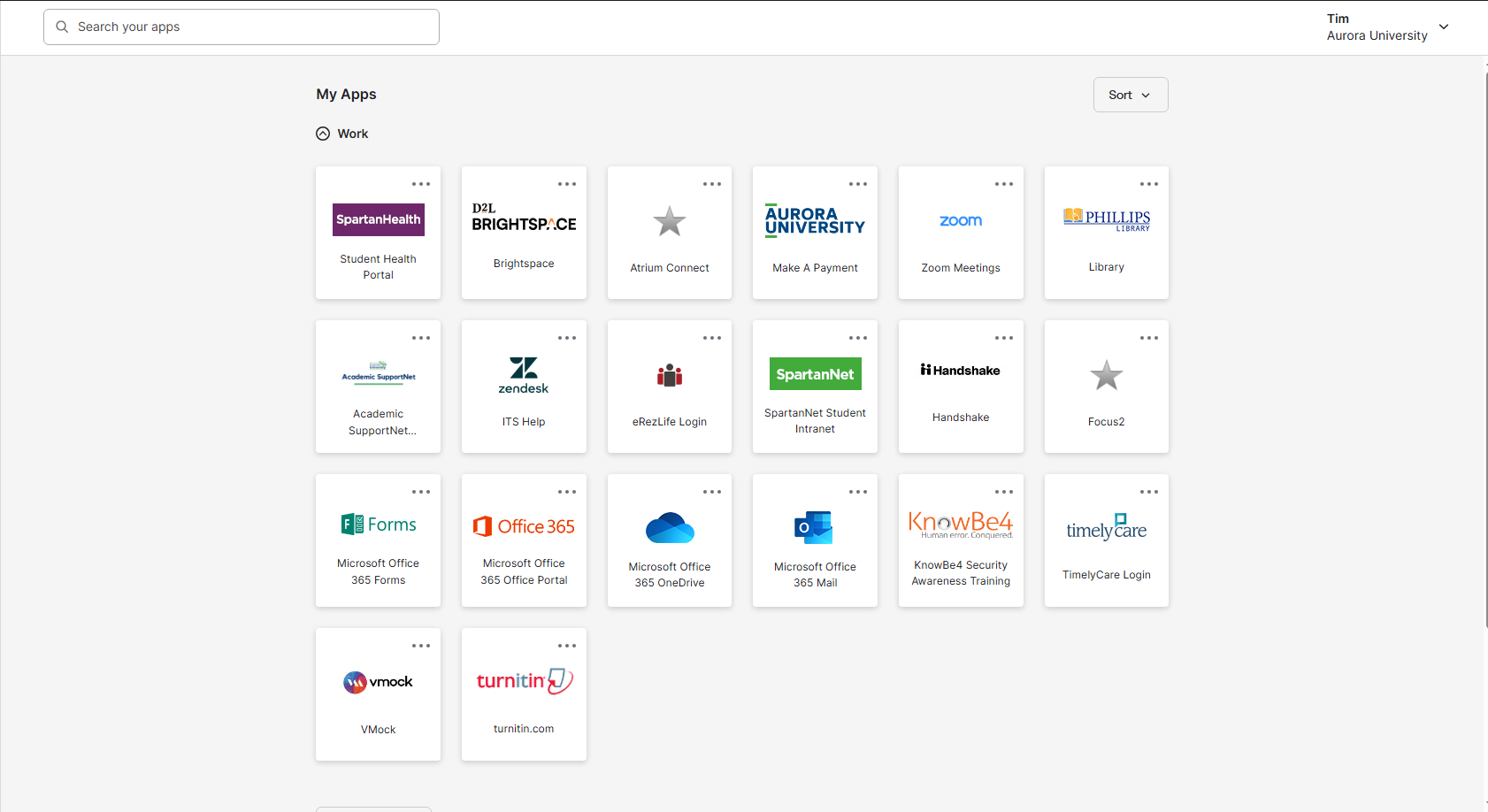Click the Brightspace label
1488x812 pixels.
pos(524,264)
